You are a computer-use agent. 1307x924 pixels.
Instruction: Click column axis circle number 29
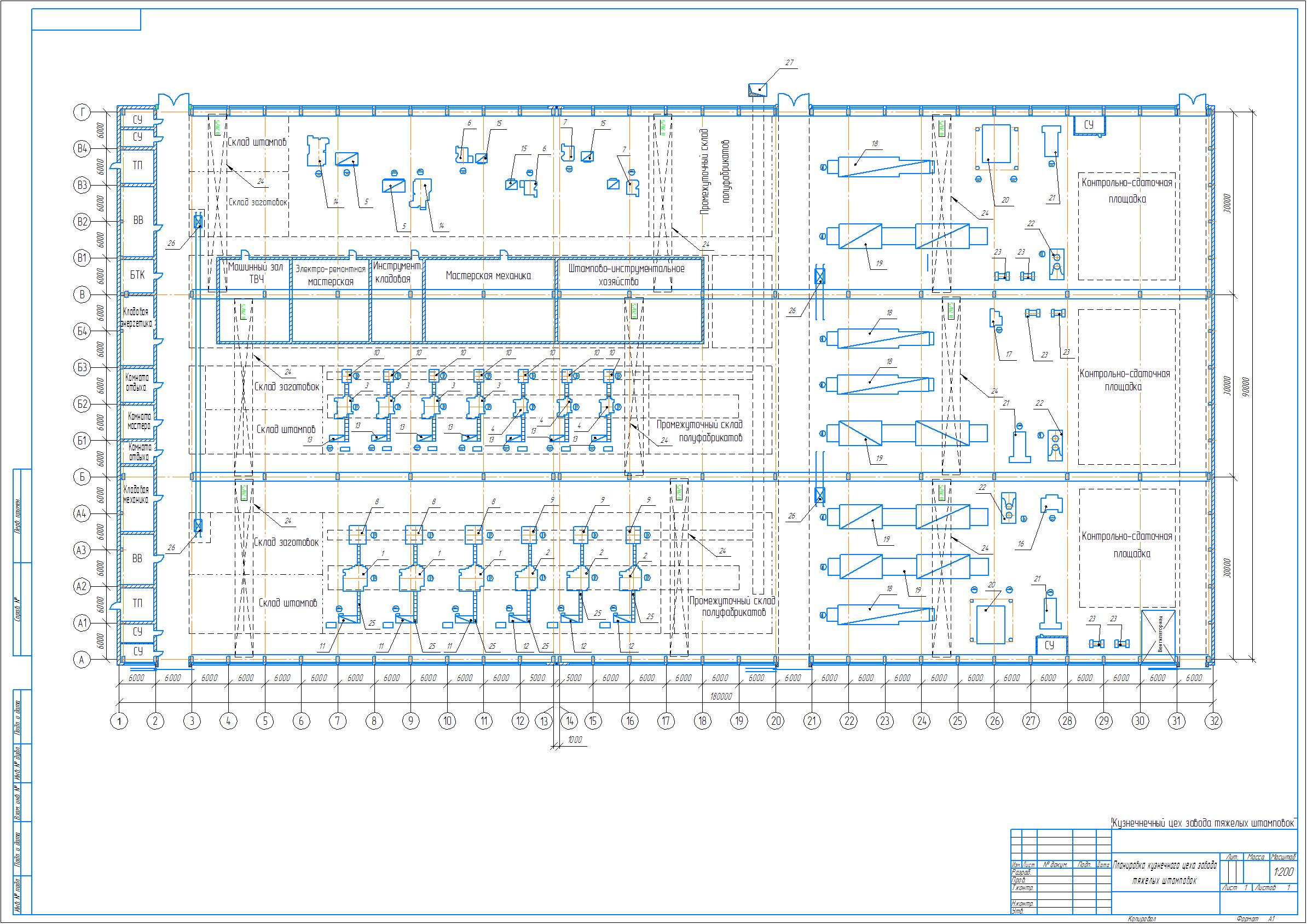1104,721
